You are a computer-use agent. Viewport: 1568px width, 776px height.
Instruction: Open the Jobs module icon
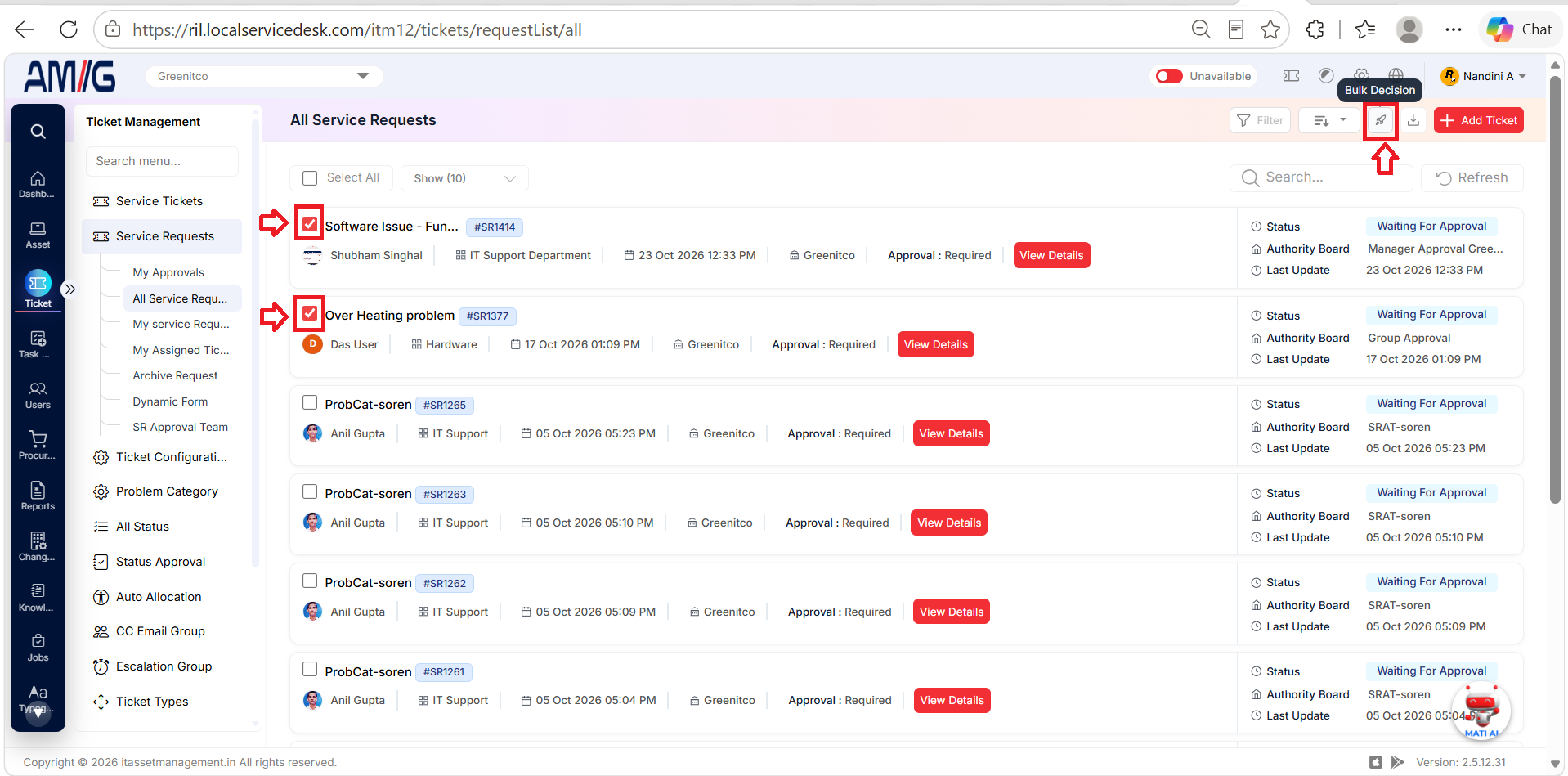click(38, 648)
